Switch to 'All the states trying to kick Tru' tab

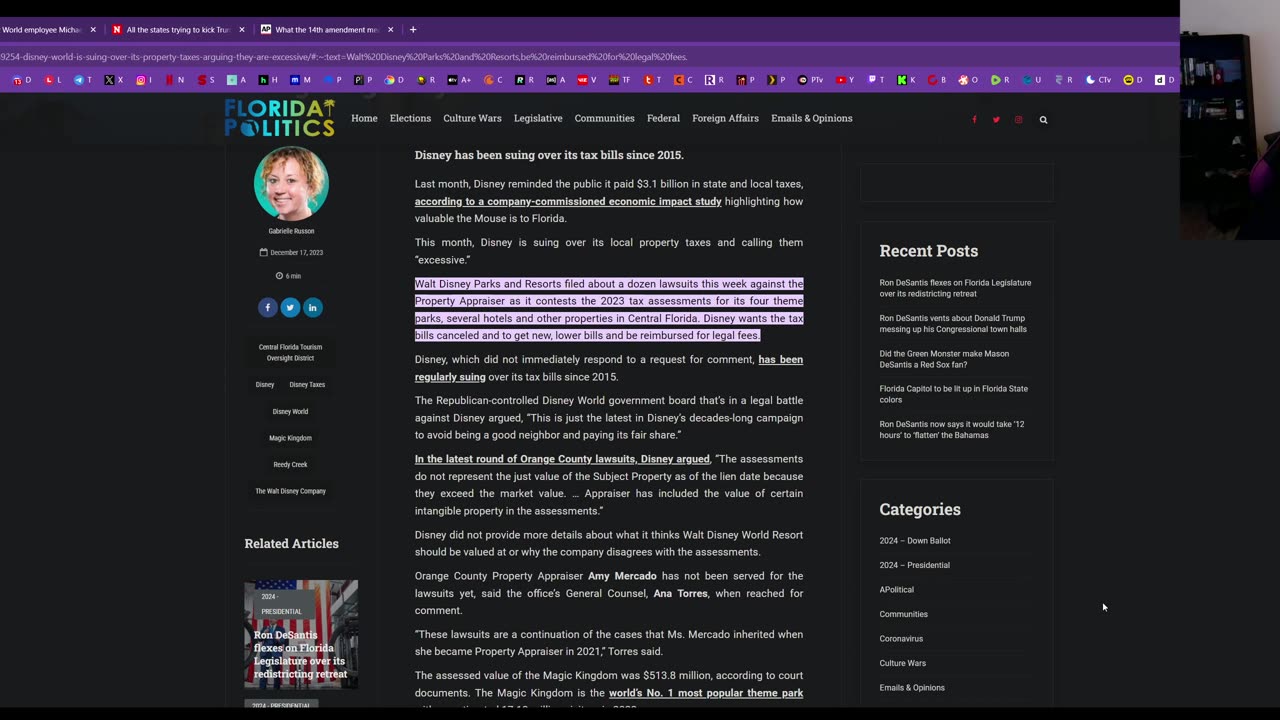178,30
